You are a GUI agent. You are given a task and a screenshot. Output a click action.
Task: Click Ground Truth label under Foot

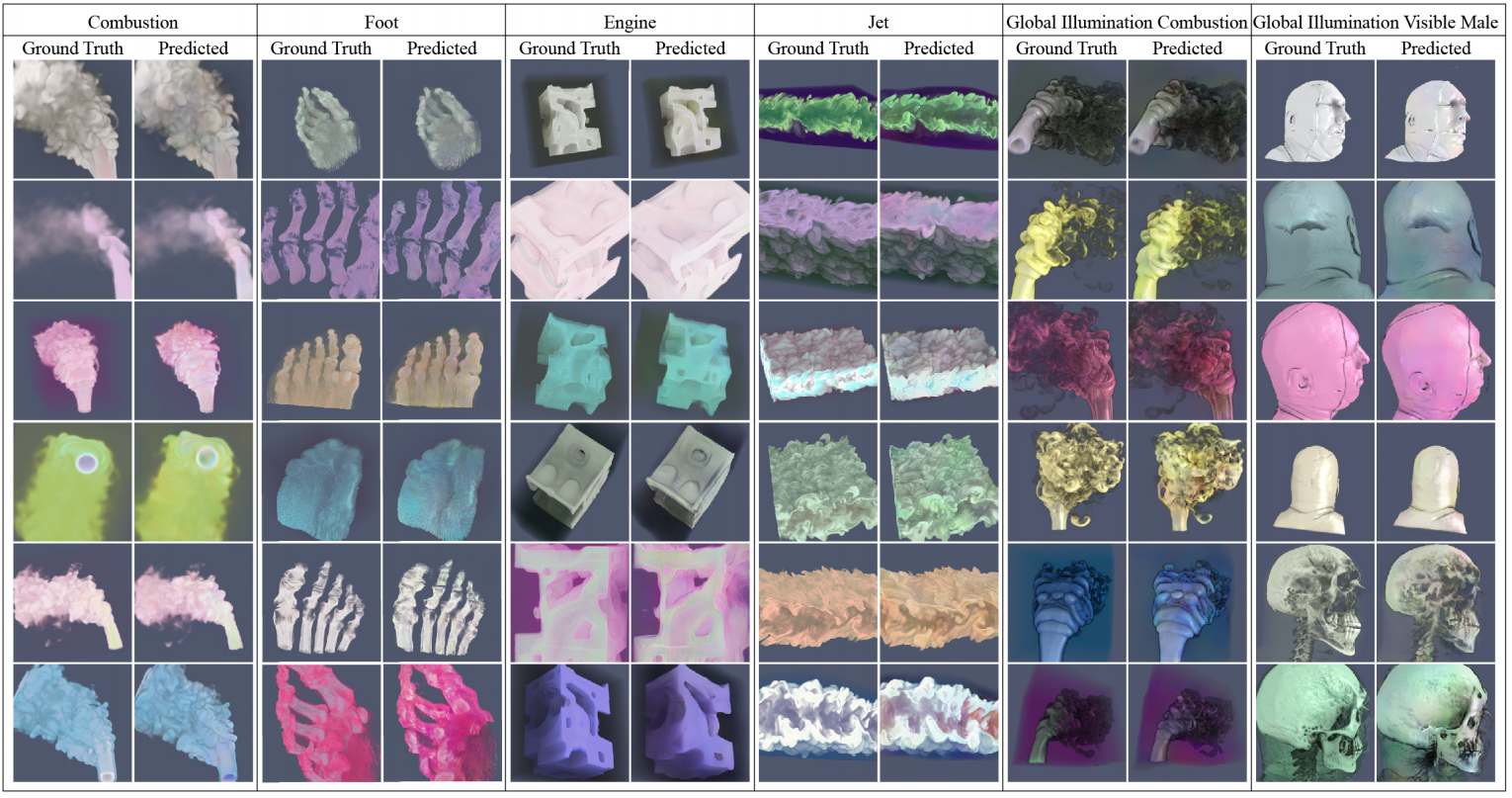click(321, 47)
